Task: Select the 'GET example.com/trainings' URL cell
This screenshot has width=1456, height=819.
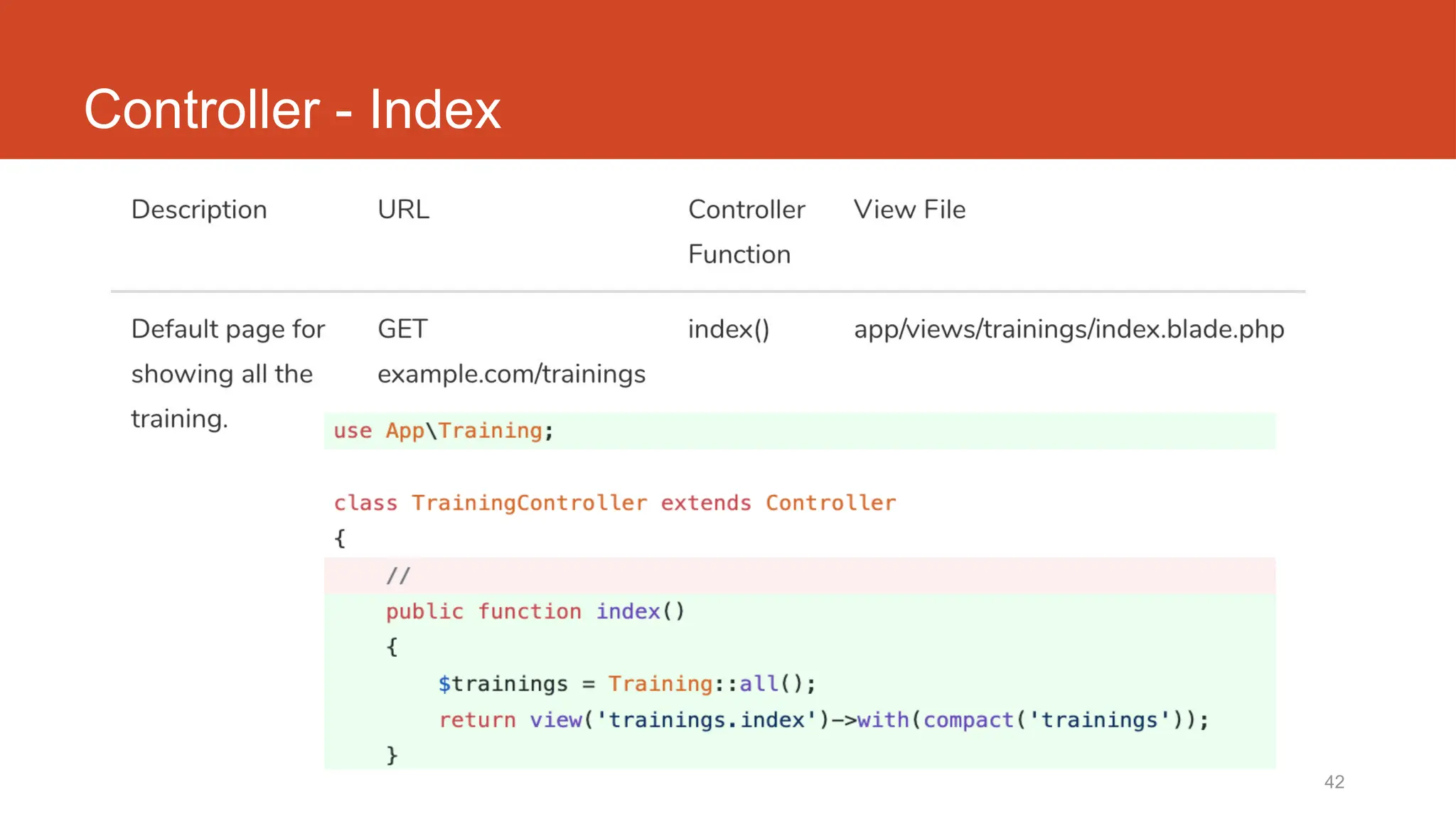Action: click(x=511, y=351)
